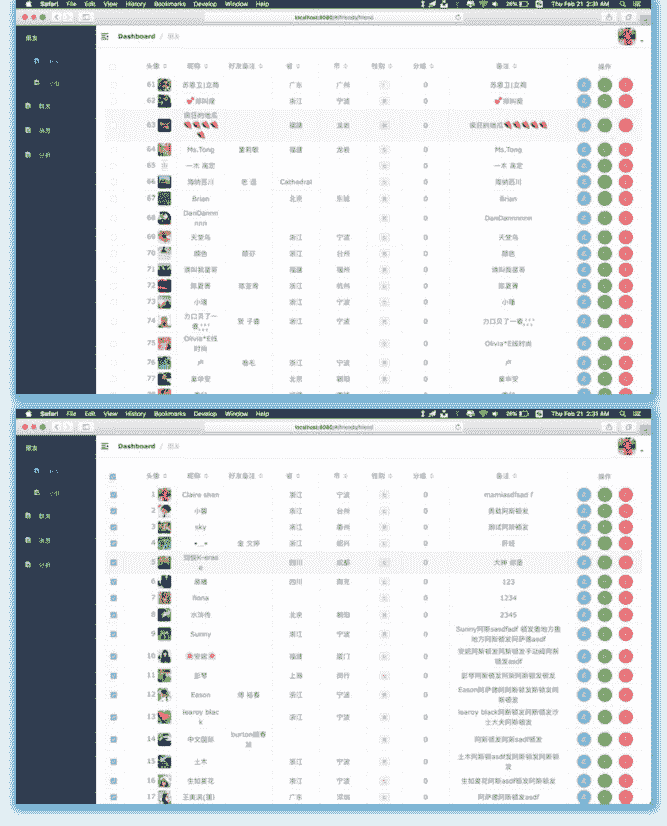Click red delete icon for DanDannnnnn
Viewport: 667px width, 826px height.
tap(625, 218)
